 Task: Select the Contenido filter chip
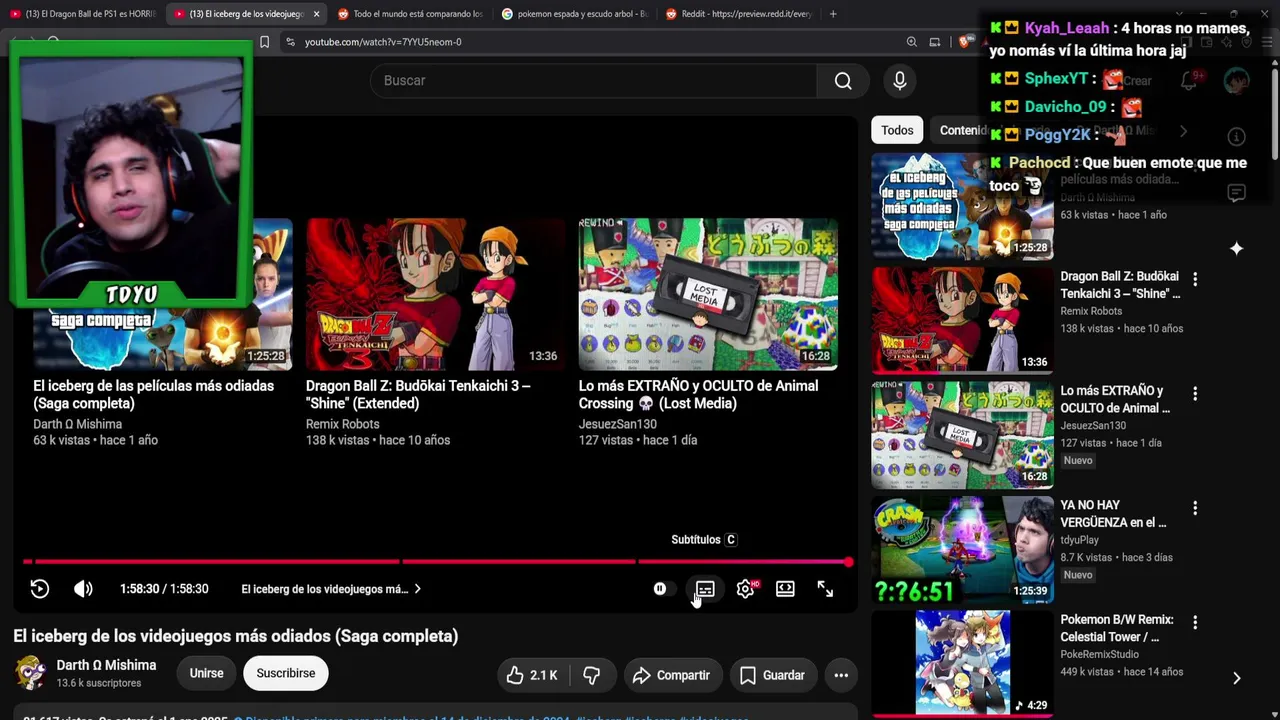point(962,130)
